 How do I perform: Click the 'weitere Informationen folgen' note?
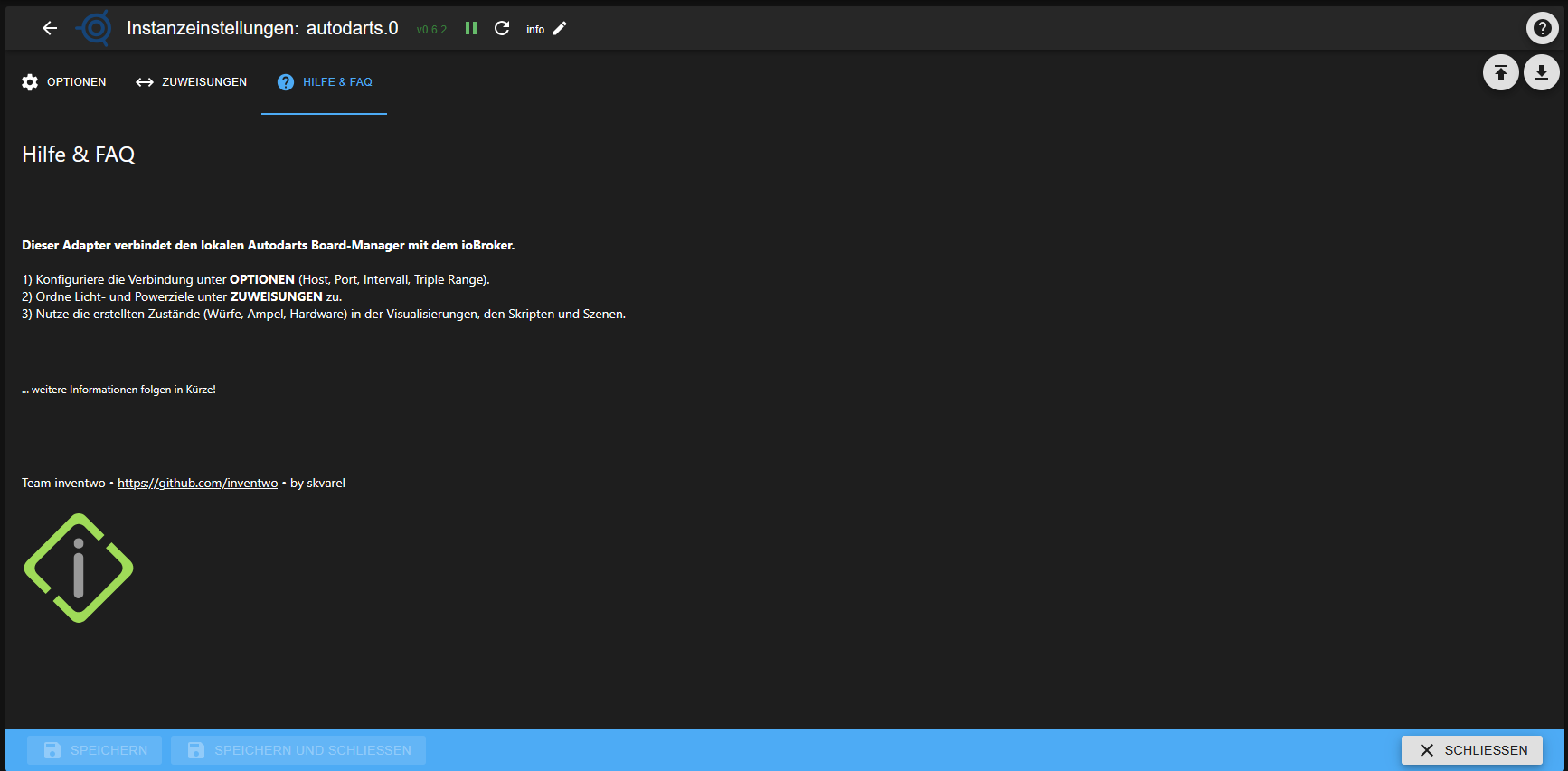pyautogui.click(x=118, y=390)
